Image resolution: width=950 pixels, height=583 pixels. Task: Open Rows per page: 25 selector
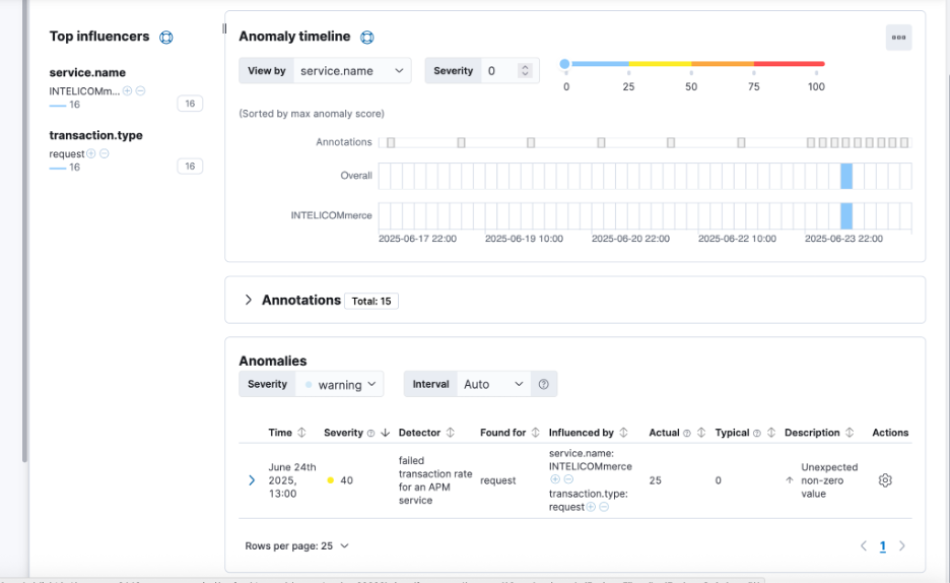coord(297,546)
